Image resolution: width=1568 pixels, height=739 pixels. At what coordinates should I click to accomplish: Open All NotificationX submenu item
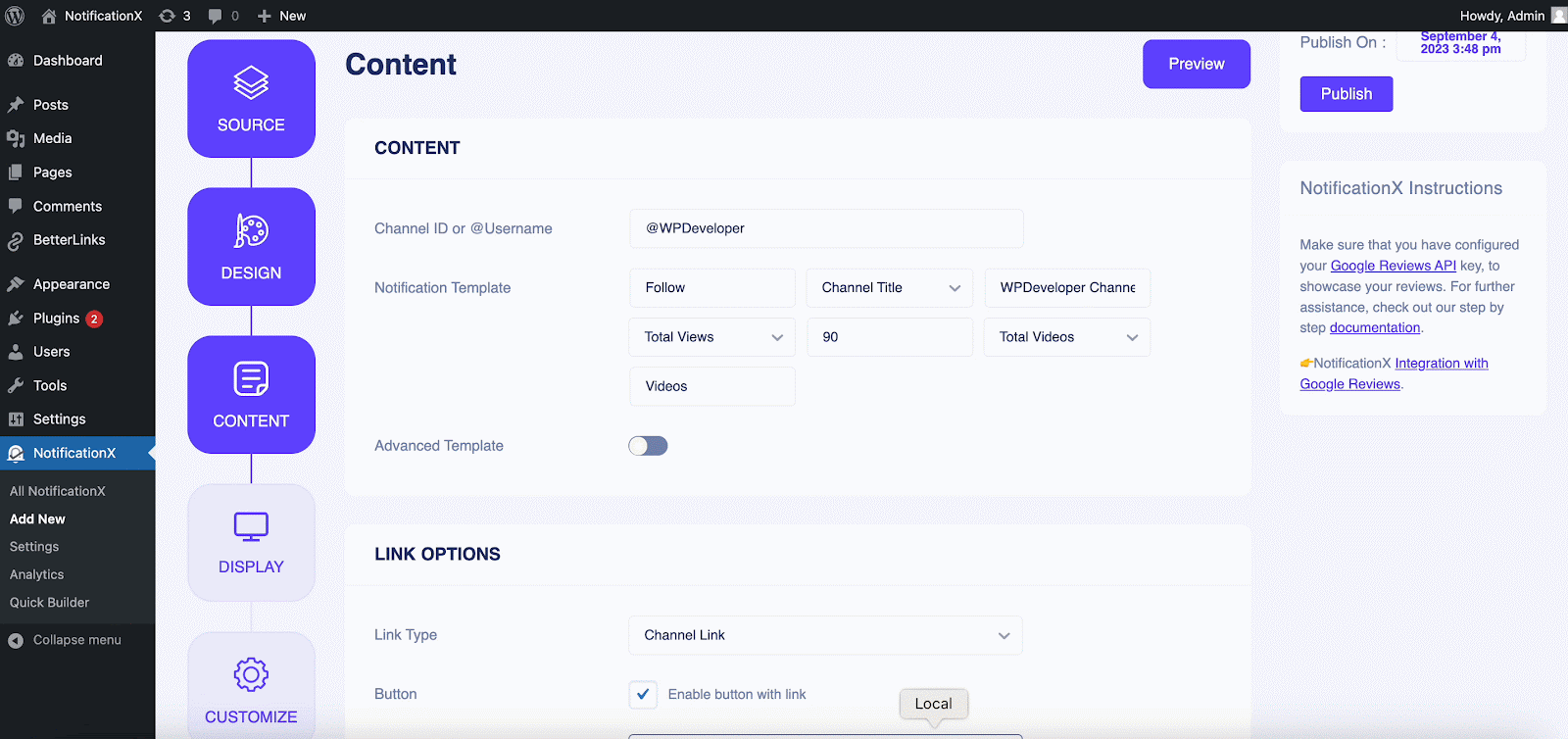58,491
